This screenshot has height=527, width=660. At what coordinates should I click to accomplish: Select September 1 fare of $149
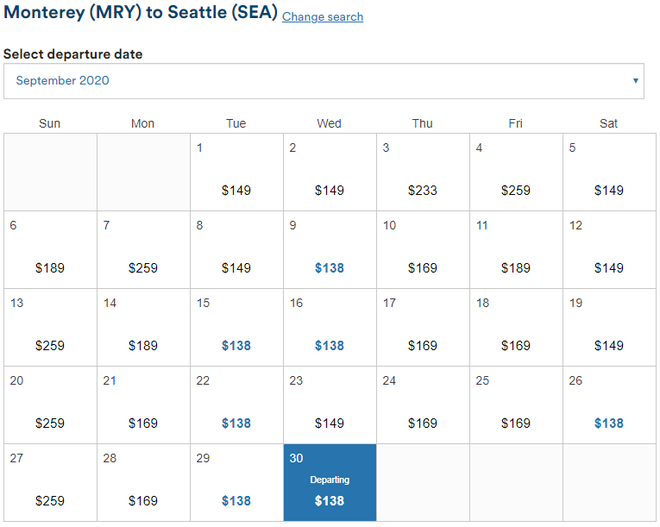[x=236, y=173]
